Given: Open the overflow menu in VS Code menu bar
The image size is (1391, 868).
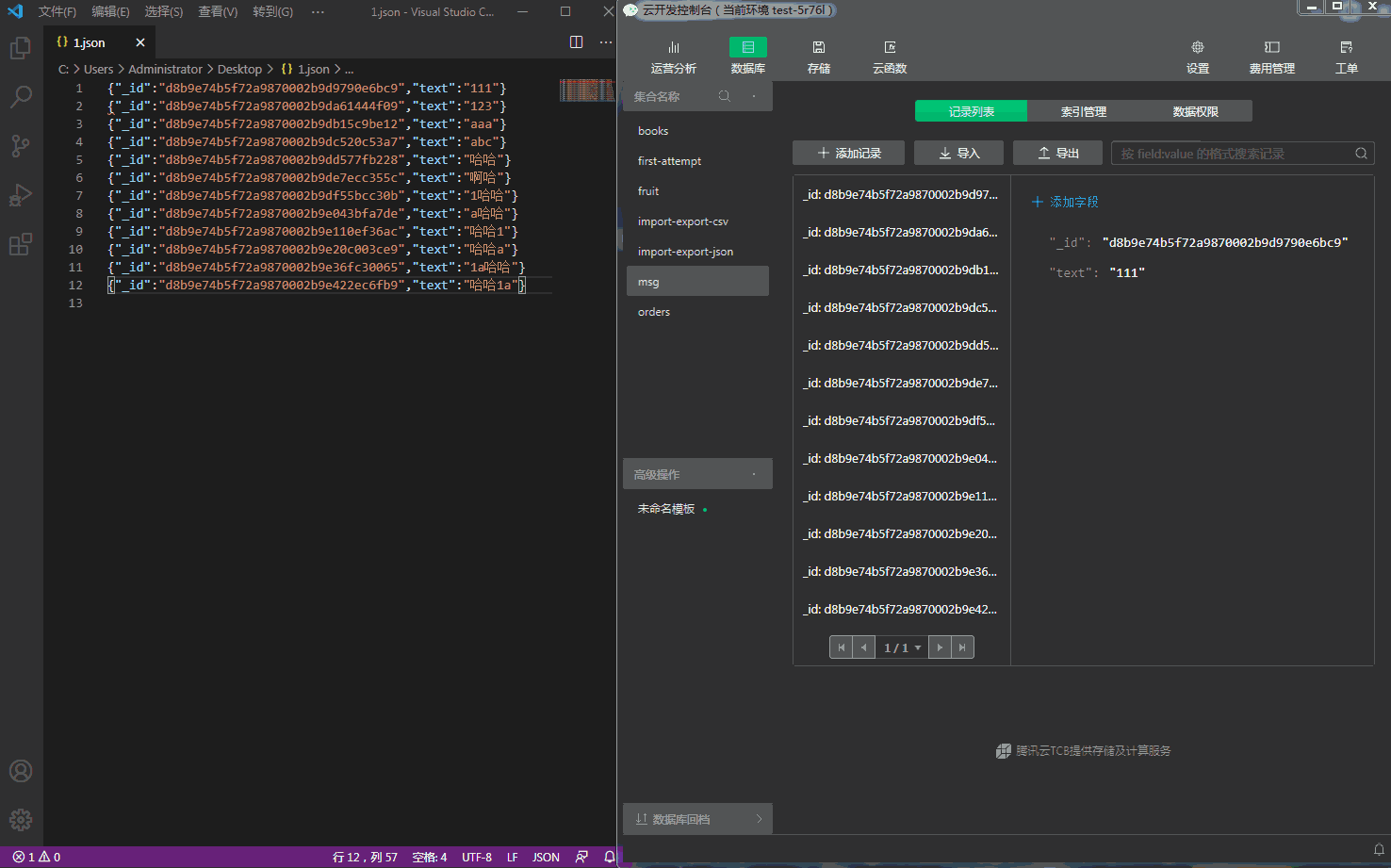Looking at the screenshot, I should click(318, 12).
